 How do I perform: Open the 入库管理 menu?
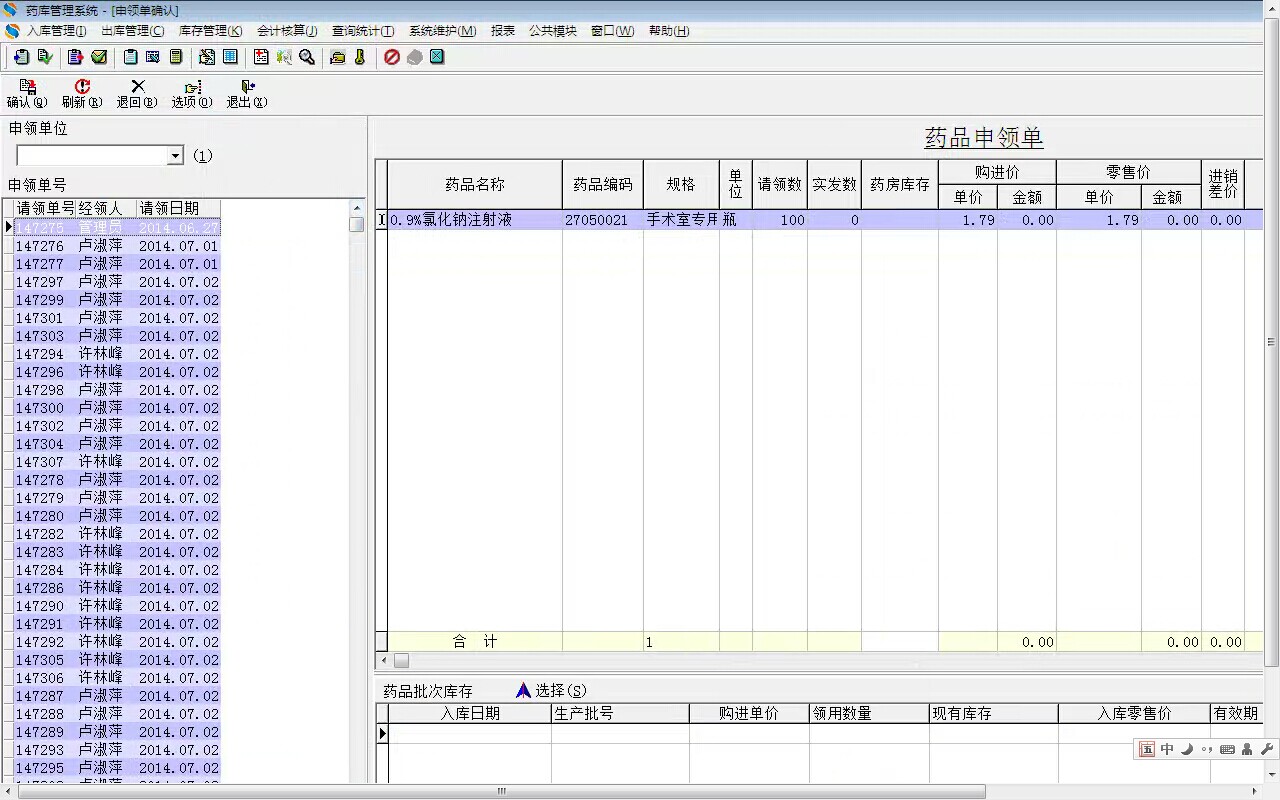[56, 31]
